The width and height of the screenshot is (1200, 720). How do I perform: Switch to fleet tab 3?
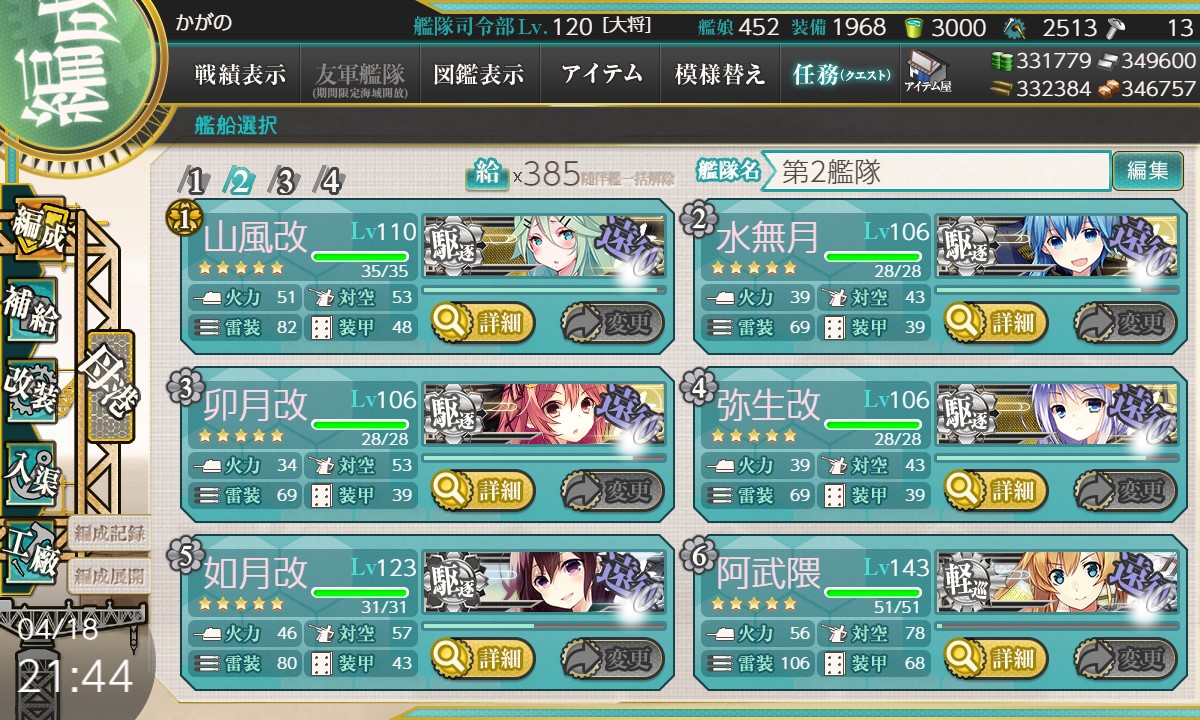pos(285,181)
